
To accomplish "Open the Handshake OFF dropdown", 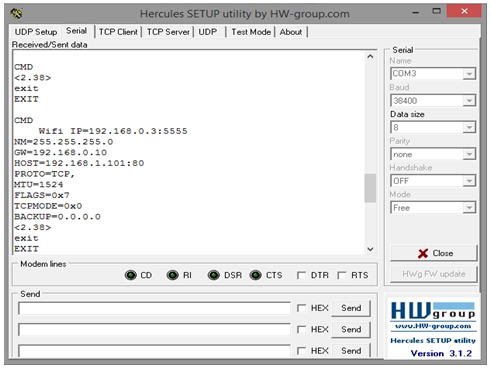I will [x=469, y=181].
